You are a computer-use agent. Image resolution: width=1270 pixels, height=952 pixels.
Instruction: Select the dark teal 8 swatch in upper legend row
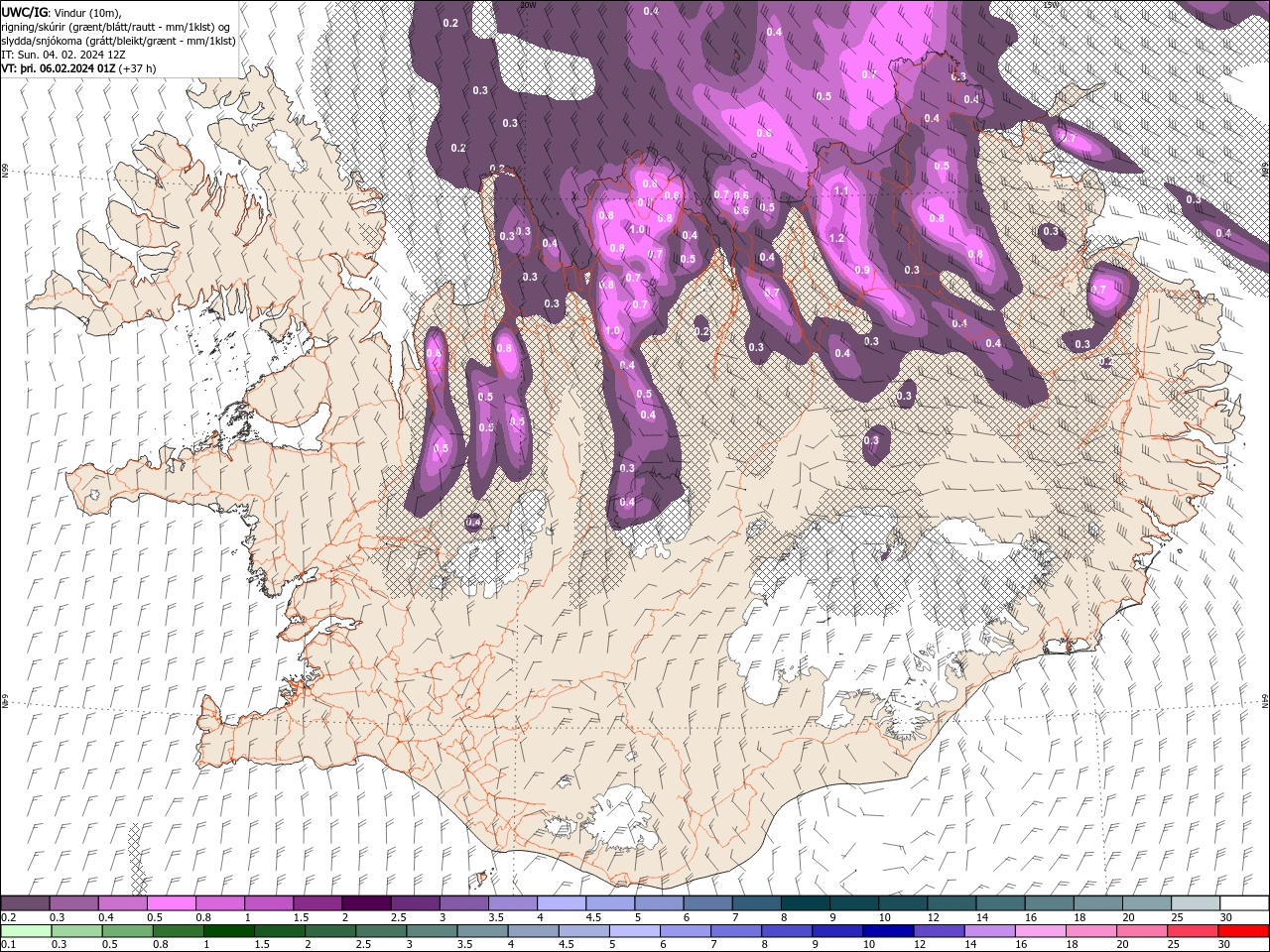click(806, 902)
